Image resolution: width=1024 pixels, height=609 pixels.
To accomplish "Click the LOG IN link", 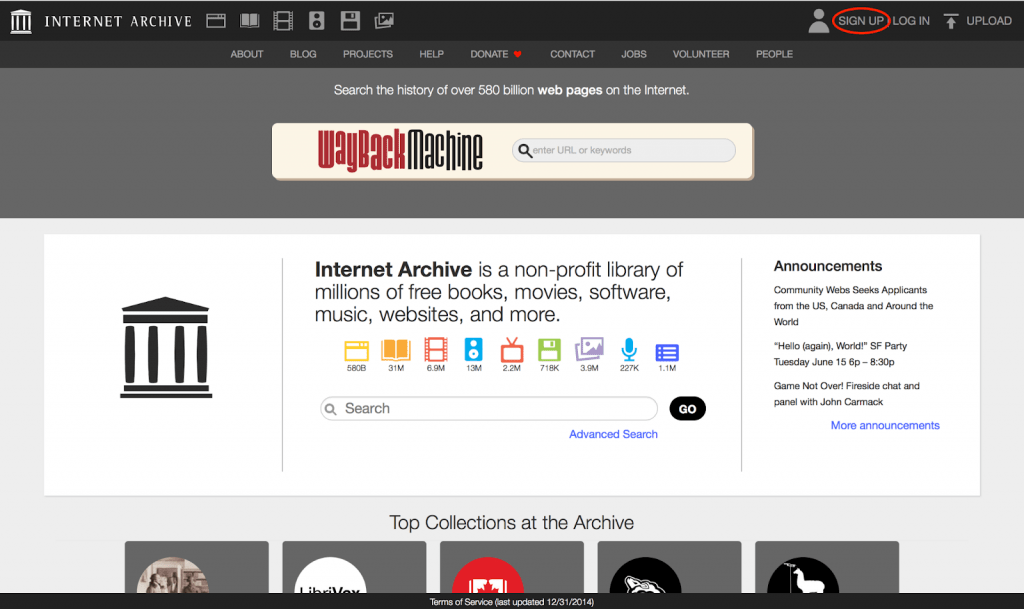I will pyautogui.click(x=911, y=21).
